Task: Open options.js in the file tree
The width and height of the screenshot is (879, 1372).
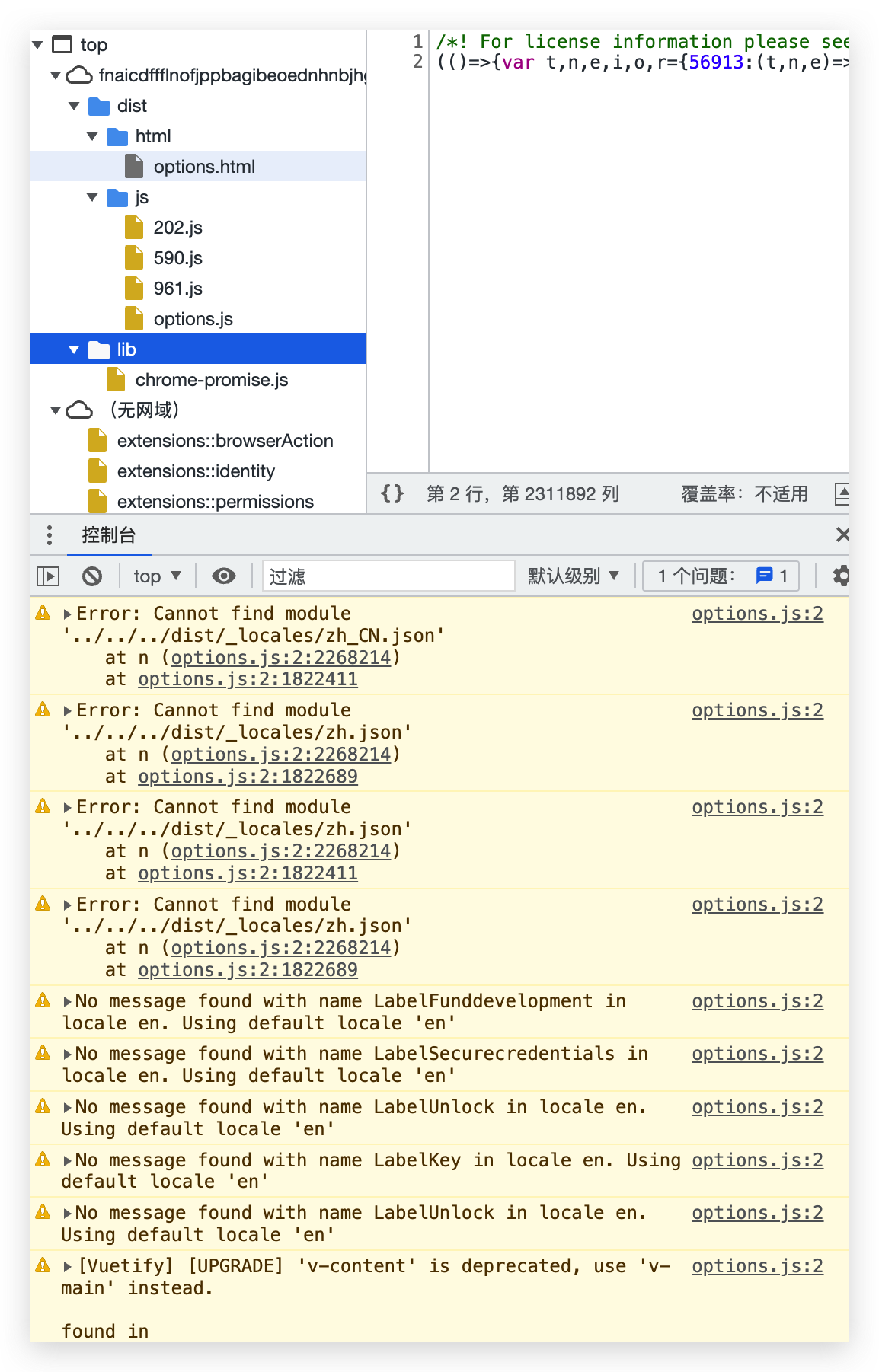Action: 193,319
